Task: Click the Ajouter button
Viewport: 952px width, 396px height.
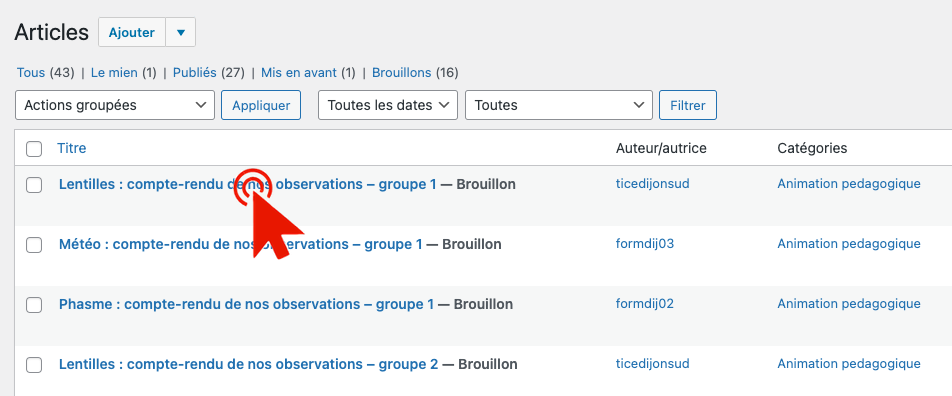Action: [x=132, y=32]
